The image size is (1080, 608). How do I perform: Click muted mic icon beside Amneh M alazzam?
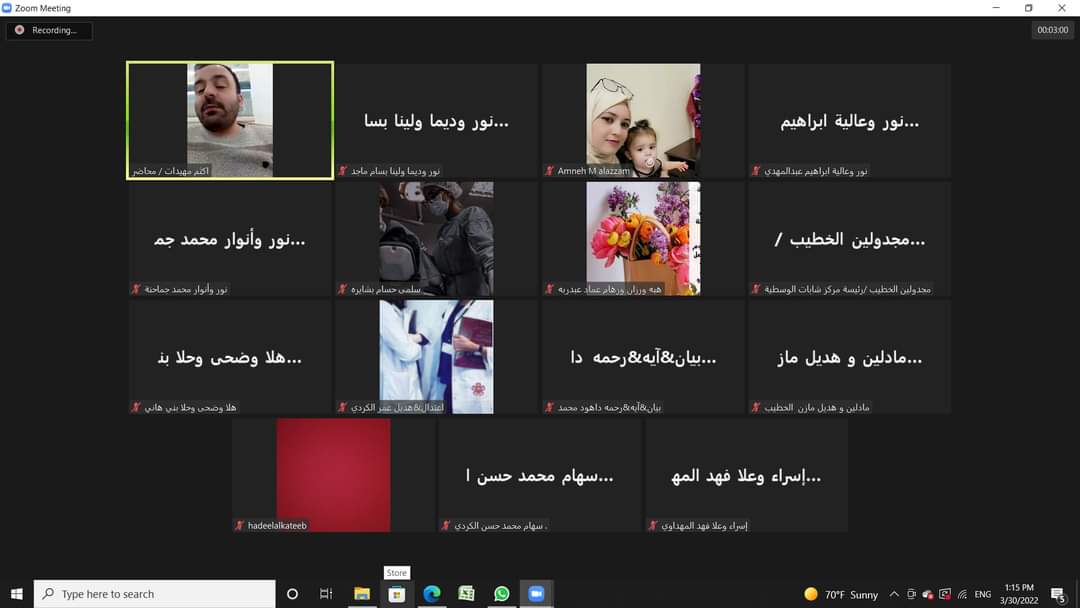tap(549, 171)
